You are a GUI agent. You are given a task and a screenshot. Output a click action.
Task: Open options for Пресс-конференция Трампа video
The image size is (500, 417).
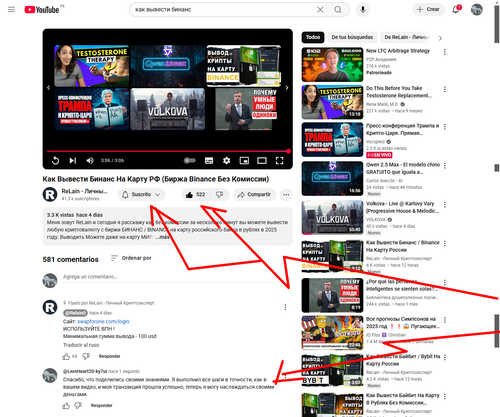445,127
